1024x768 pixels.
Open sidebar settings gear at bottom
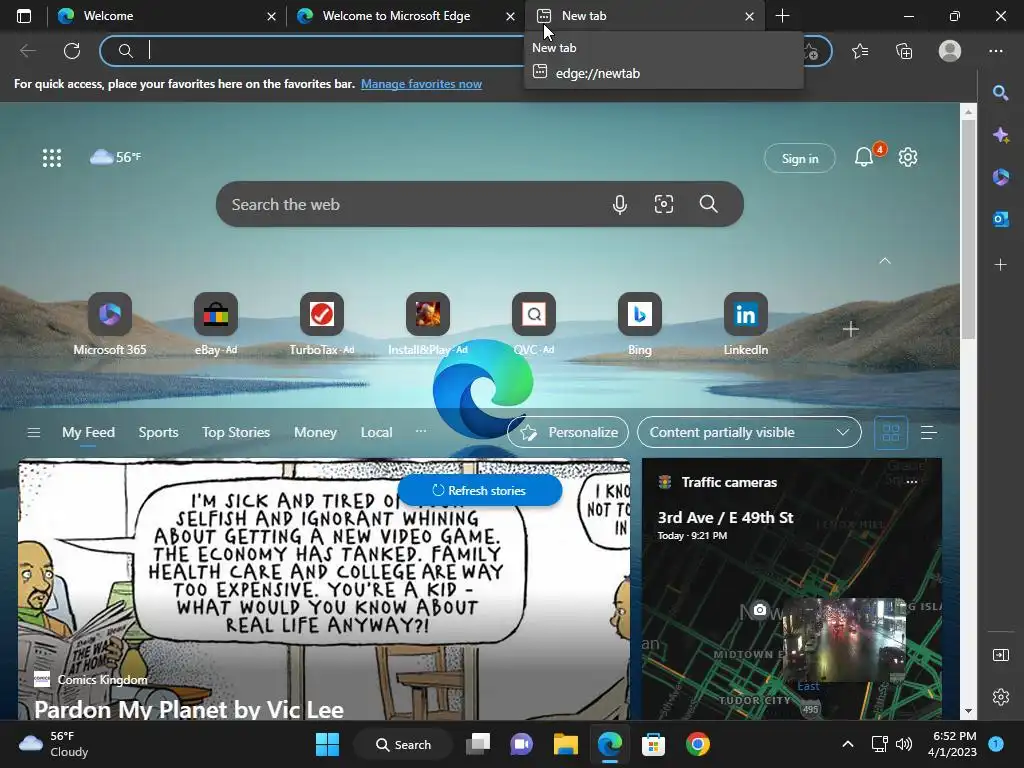pos(1000,697)
